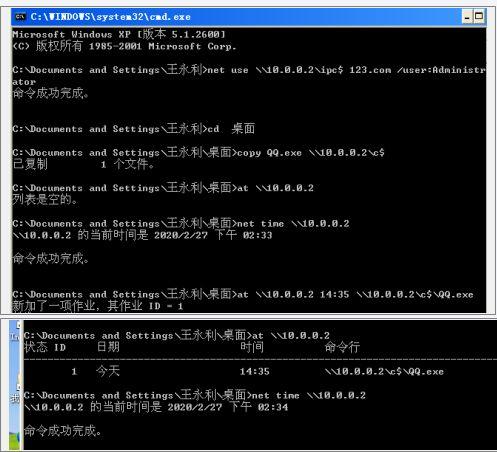Click the 今天 cell in job row

click(x=108, y=371)
